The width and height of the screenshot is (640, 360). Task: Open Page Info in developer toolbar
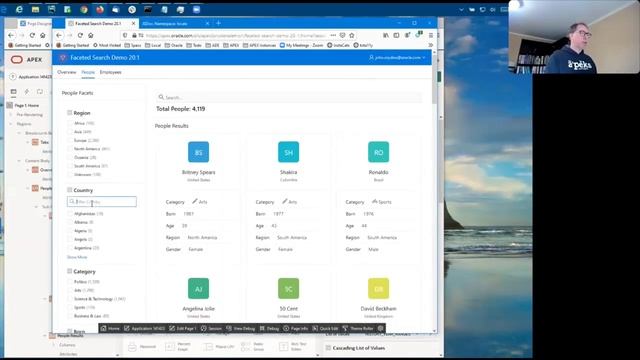pyautogui.click(x=296, y=328)
